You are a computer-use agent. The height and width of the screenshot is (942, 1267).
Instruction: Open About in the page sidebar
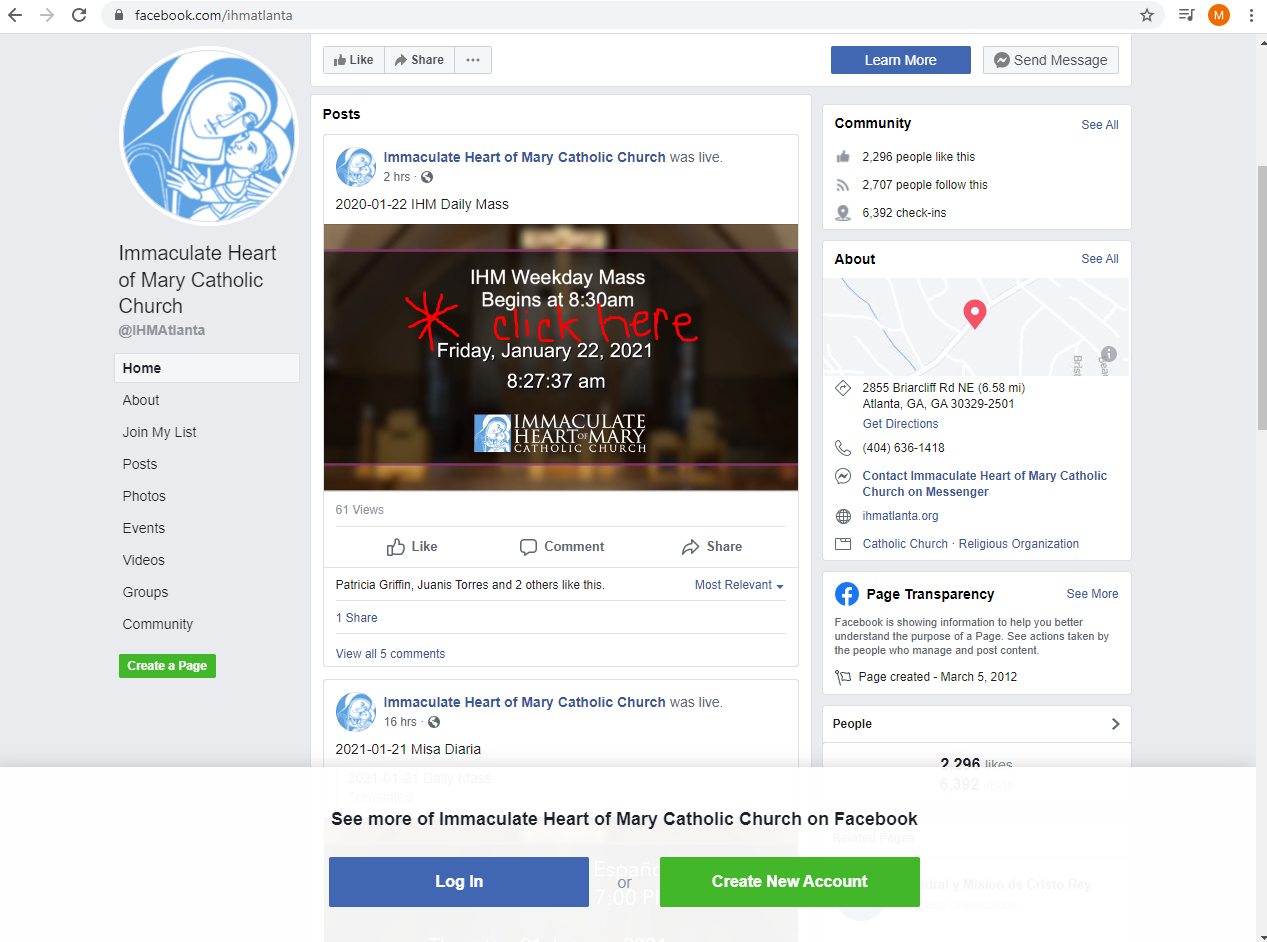tap(141, 400)
